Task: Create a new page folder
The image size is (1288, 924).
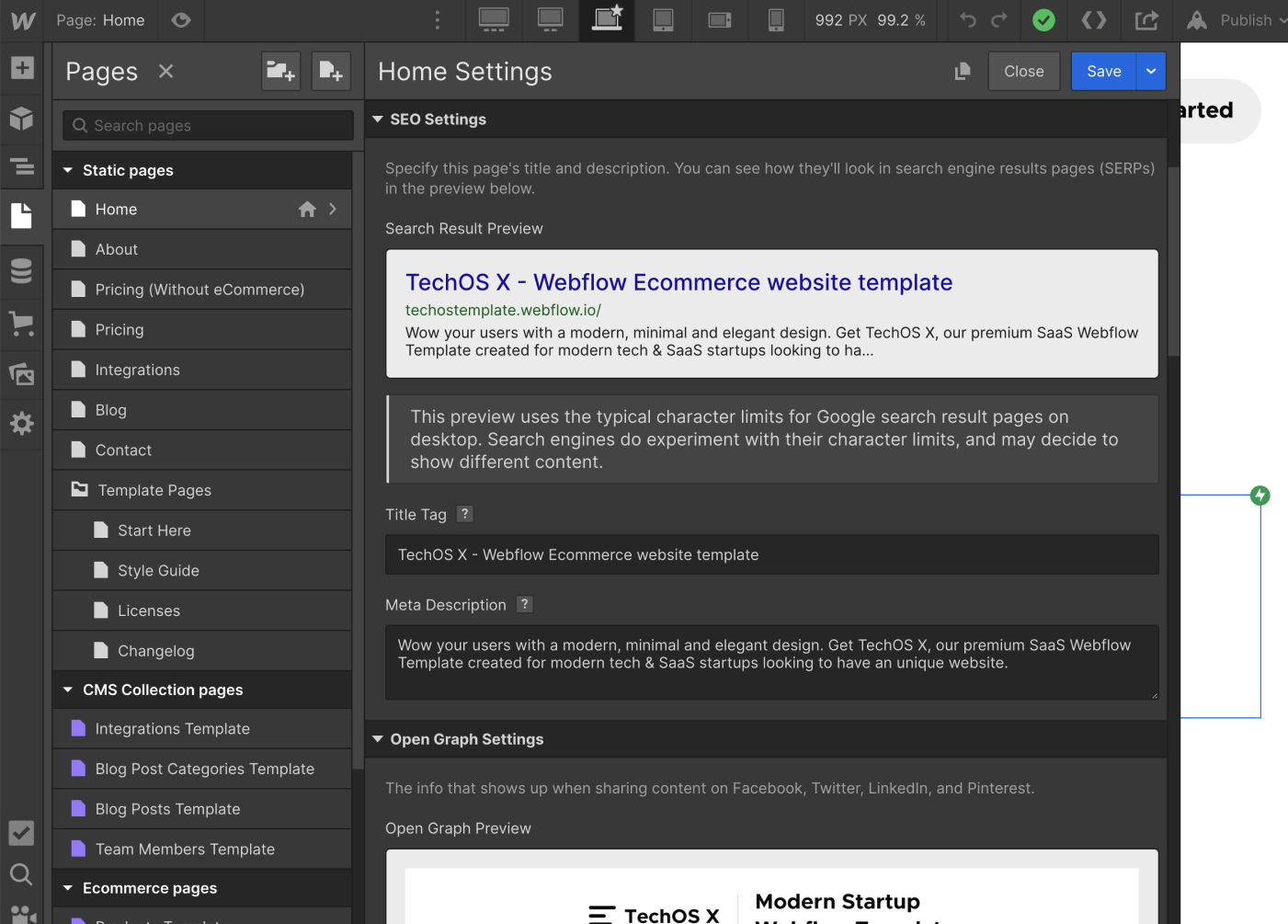Action: tap(280, 72)
